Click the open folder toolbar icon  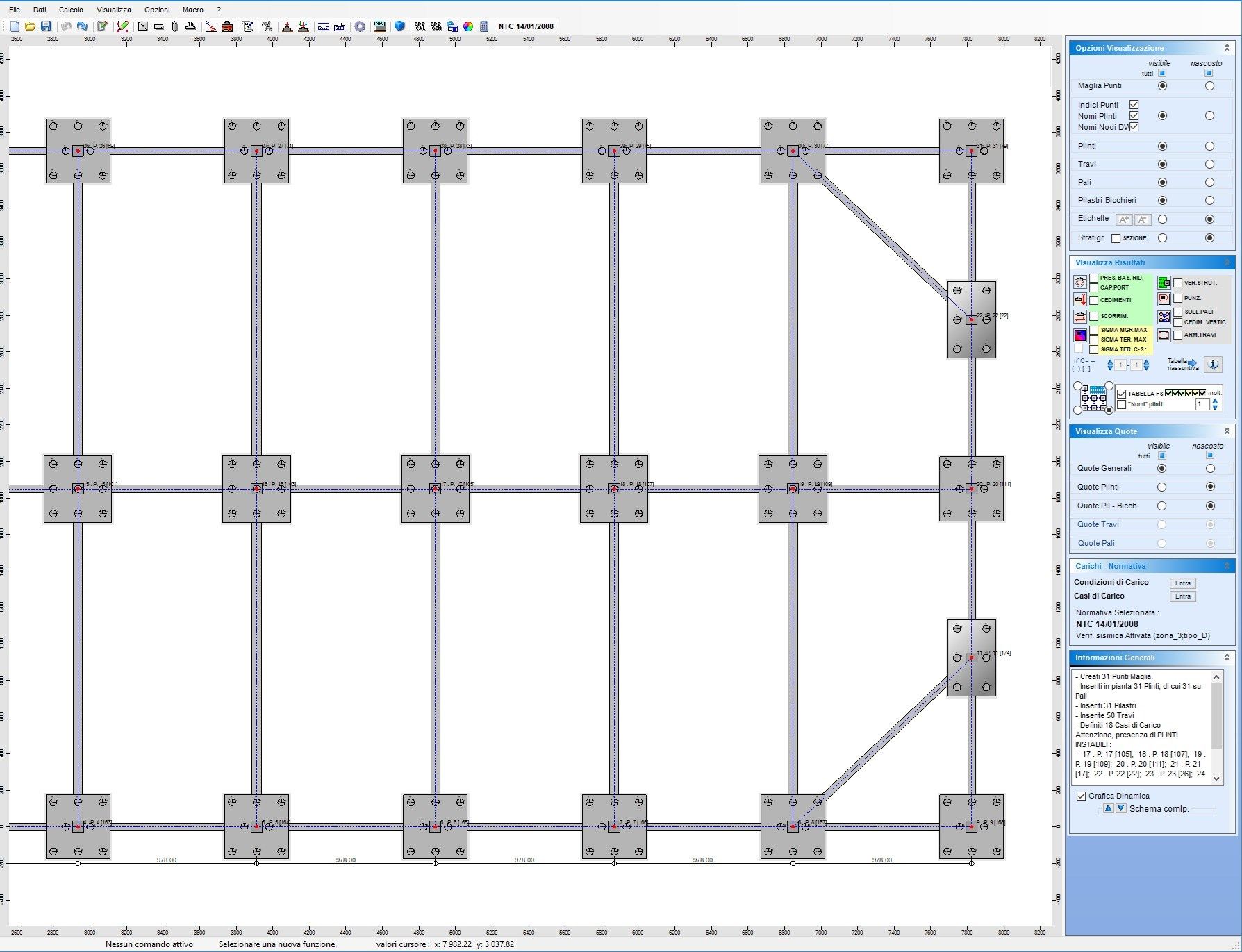coord(30,26)
